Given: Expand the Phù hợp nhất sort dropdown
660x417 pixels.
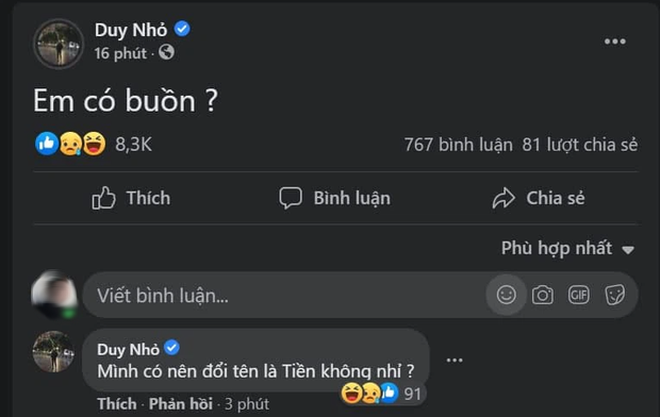Looking at the screenshot, I should (568, 248).
